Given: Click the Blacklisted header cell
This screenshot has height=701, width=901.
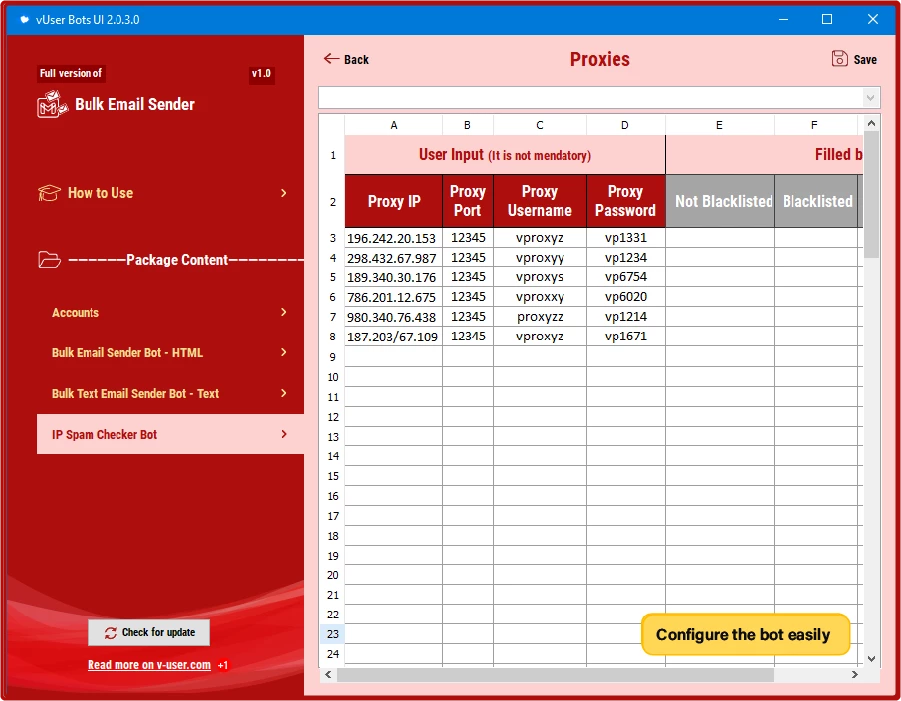Looking at the screenshot, I should pyautogui.click(x=816, y=201).
